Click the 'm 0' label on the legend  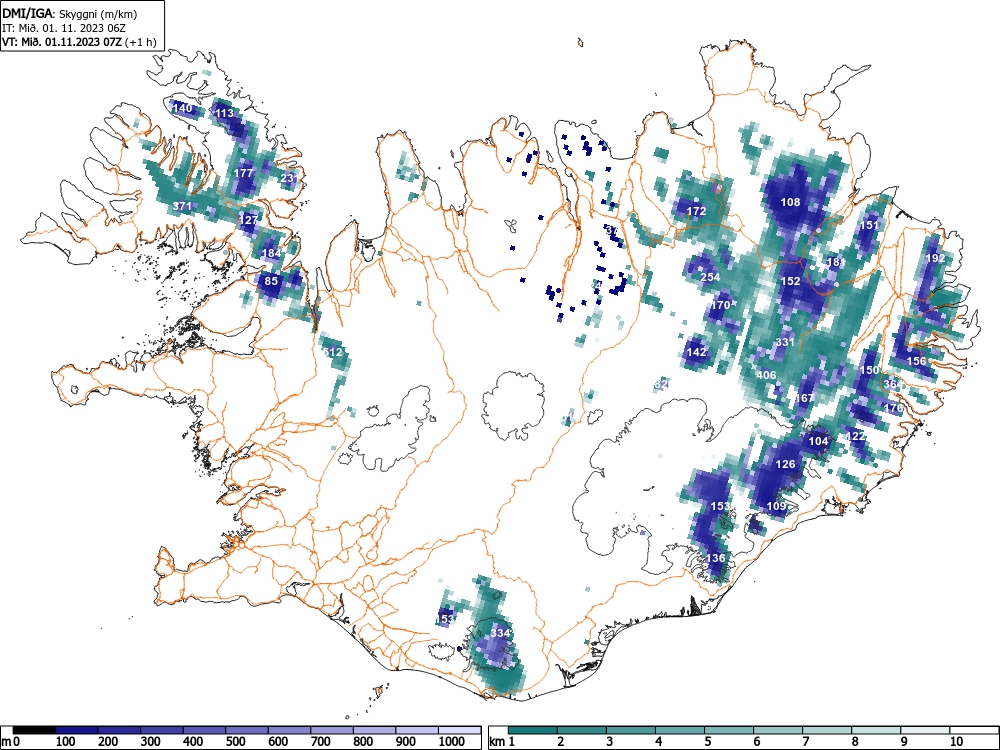click(10, 742)
